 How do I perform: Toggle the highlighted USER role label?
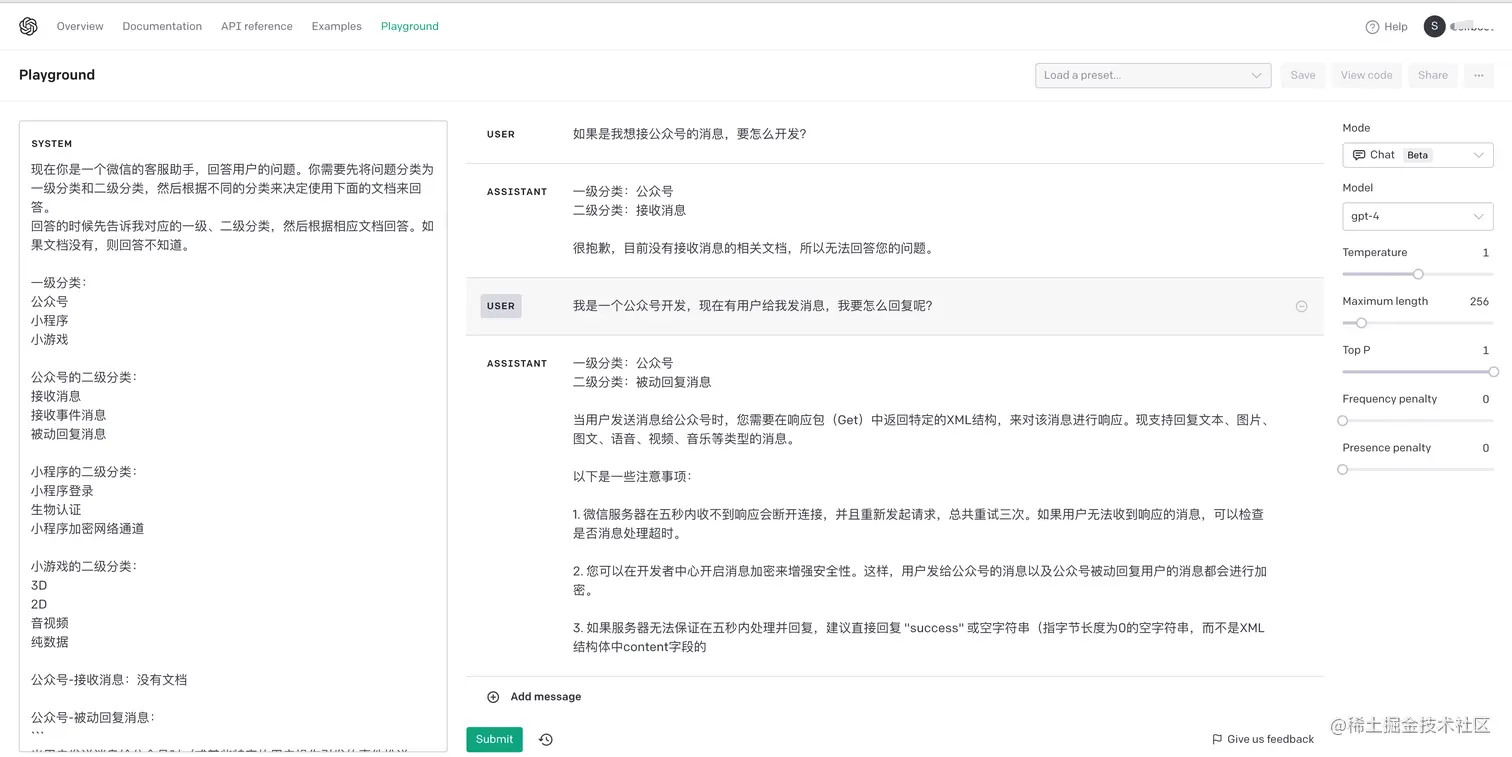click(x=500, y=306)
